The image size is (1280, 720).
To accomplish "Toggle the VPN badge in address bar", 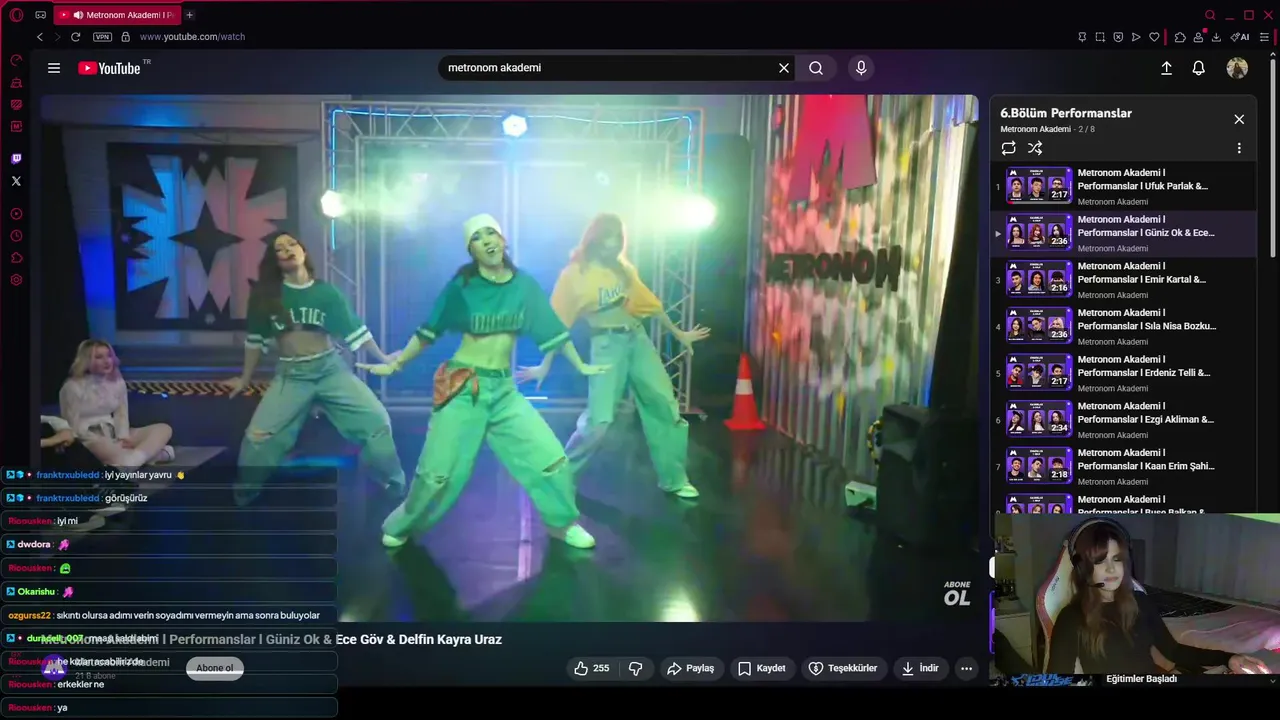I will [102, 37].
